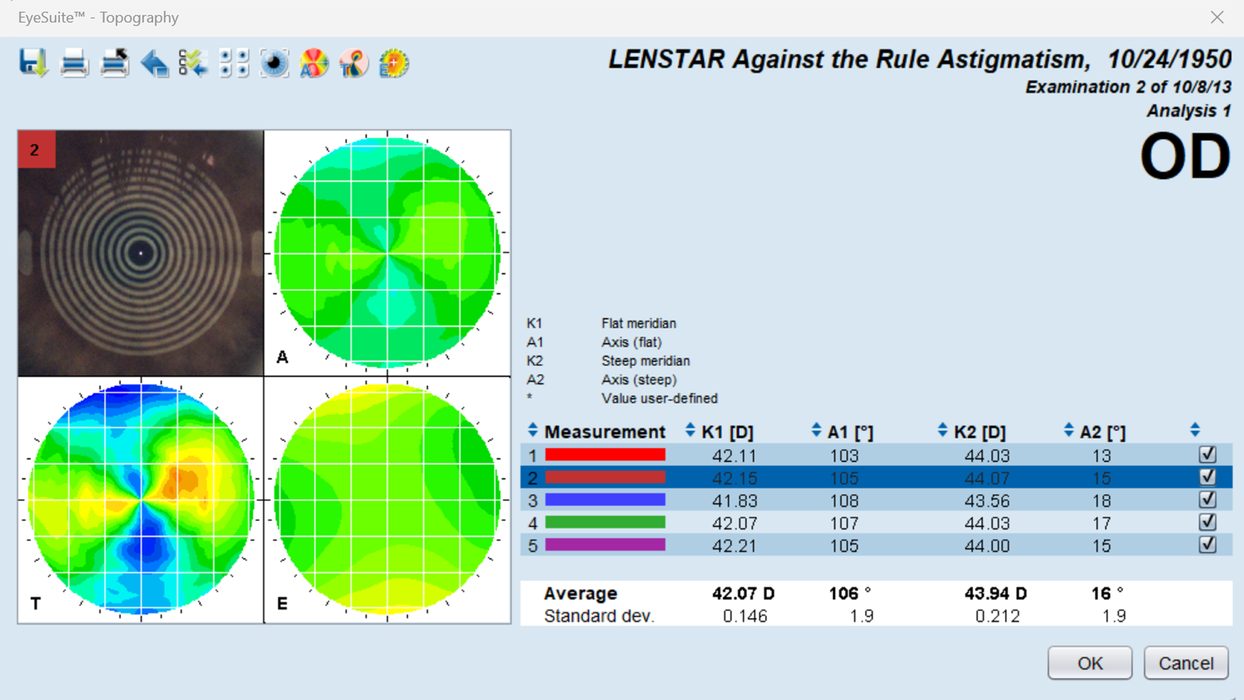Select the multiple map view icon

[233, 62]
